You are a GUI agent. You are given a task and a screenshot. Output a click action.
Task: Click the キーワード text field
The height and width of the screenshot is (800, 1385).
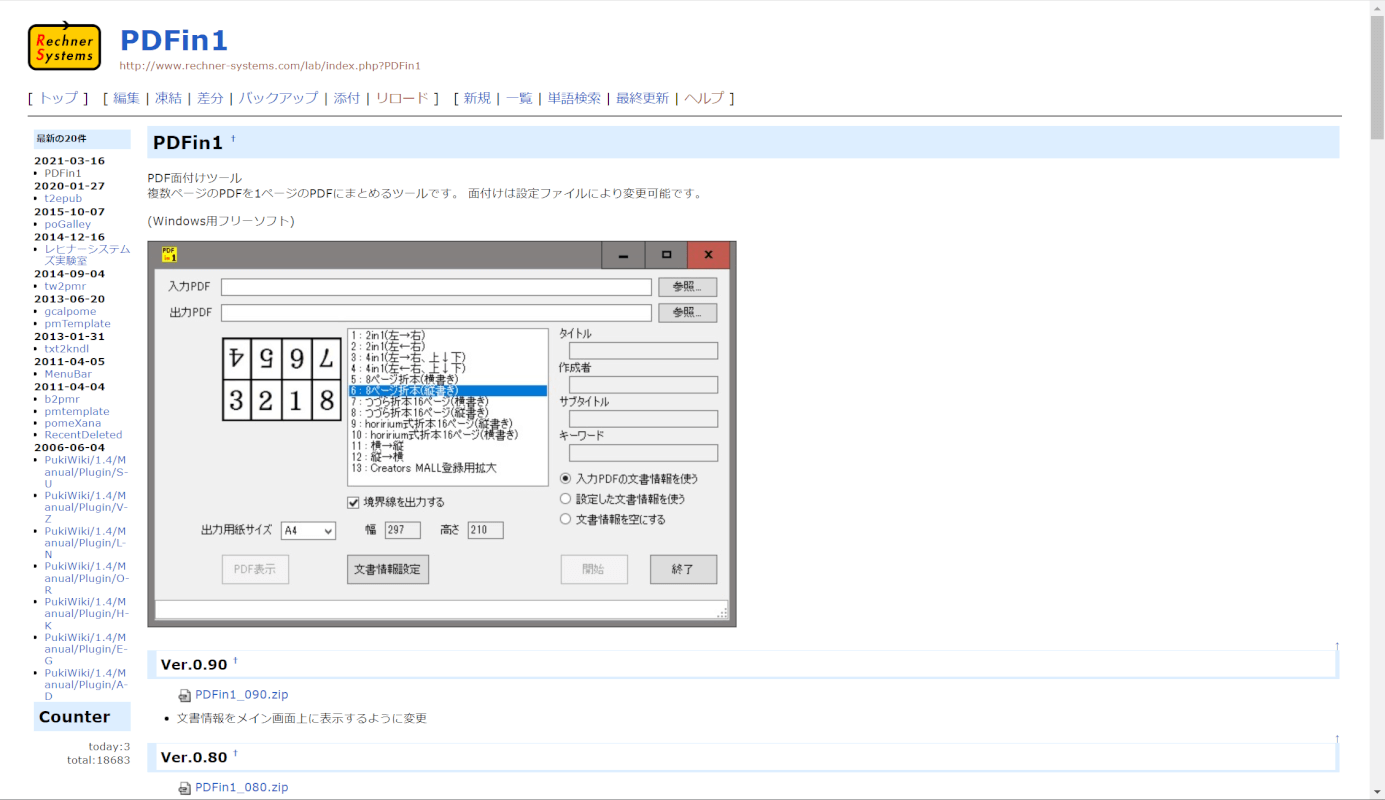(x=643, y=453)
